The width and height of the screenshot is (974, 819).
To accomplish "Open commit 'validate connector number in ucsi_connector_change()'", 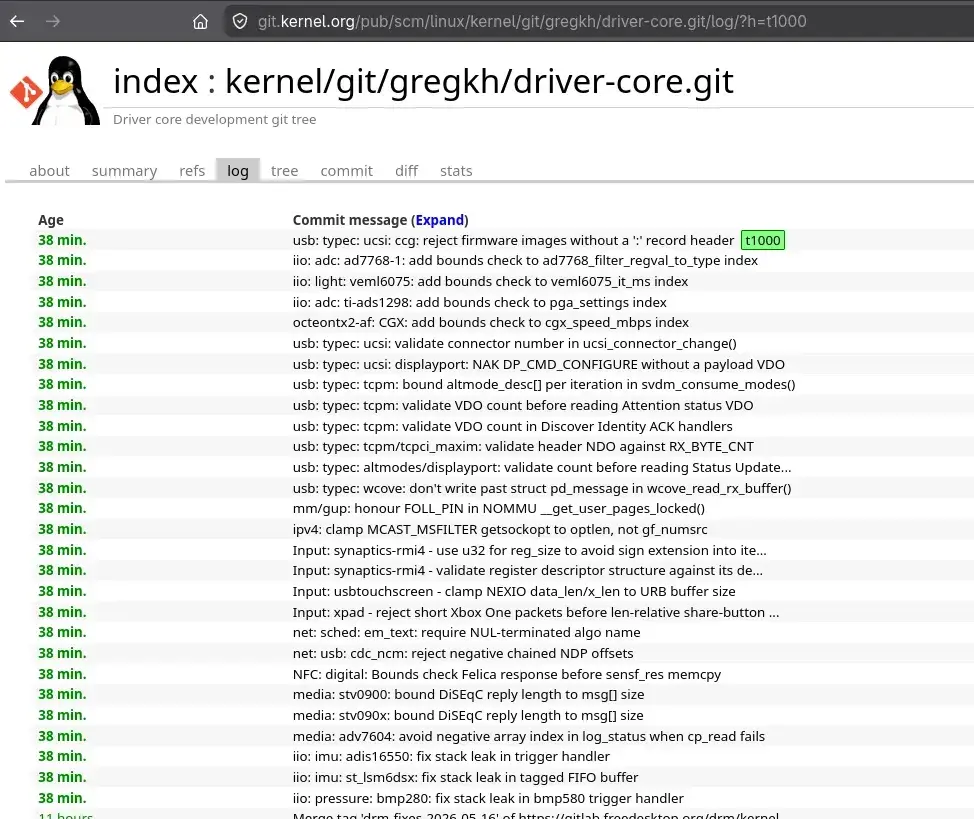I will coord(514,344).
